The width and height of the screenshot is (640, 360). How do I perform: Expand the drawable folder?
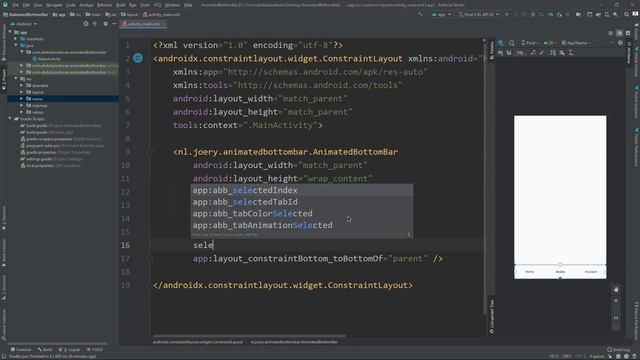tap(22, 85)
